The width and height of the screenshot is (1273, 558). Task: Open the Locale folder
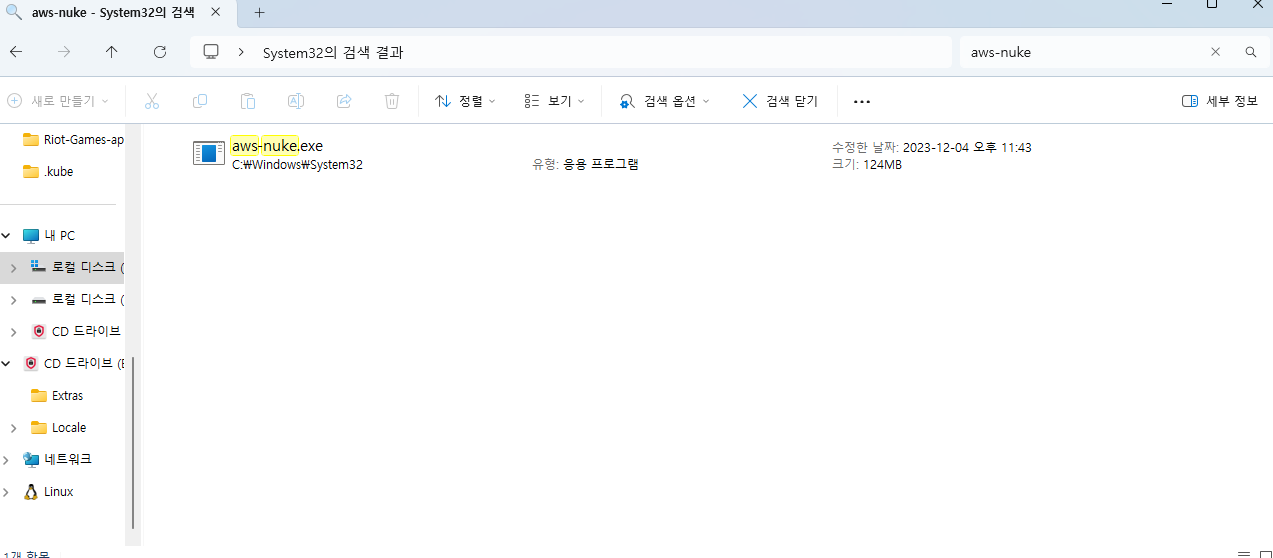pyautogui.click(x=59, y=427)
